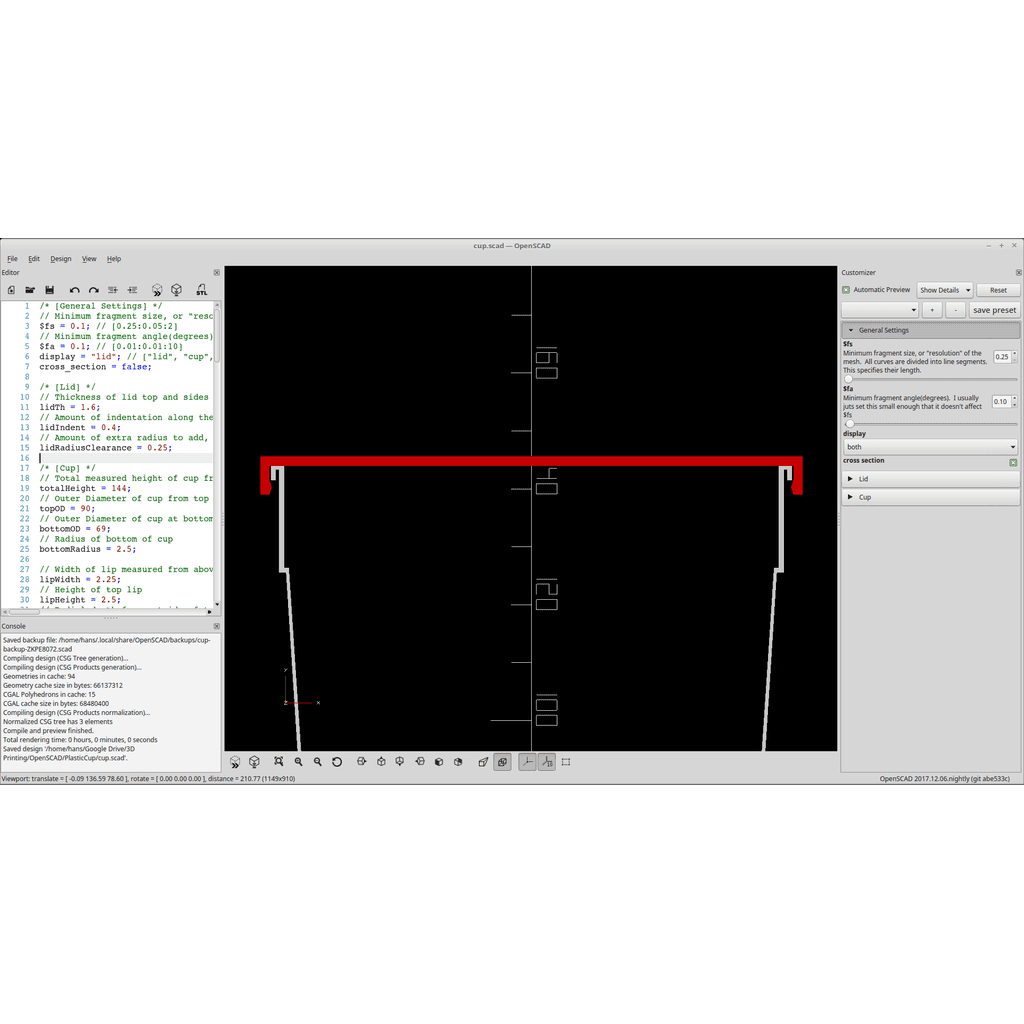Expand the Cup section
This screenshot has width=1024, height=1024.
click(x=930, y=497)
